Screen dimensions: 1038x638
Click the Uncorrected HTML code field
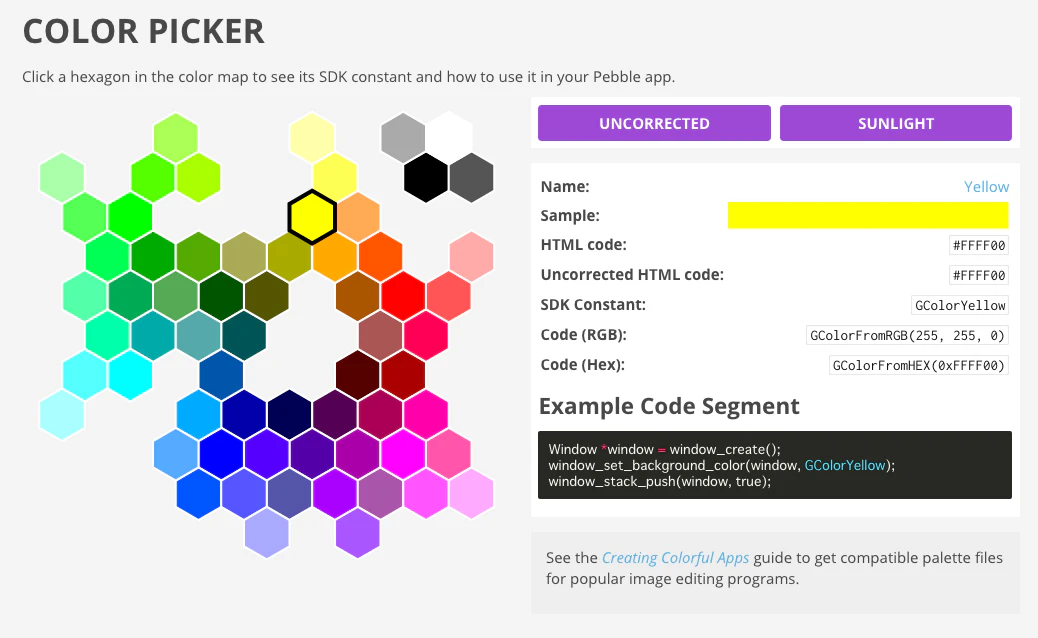click(979, 275)
